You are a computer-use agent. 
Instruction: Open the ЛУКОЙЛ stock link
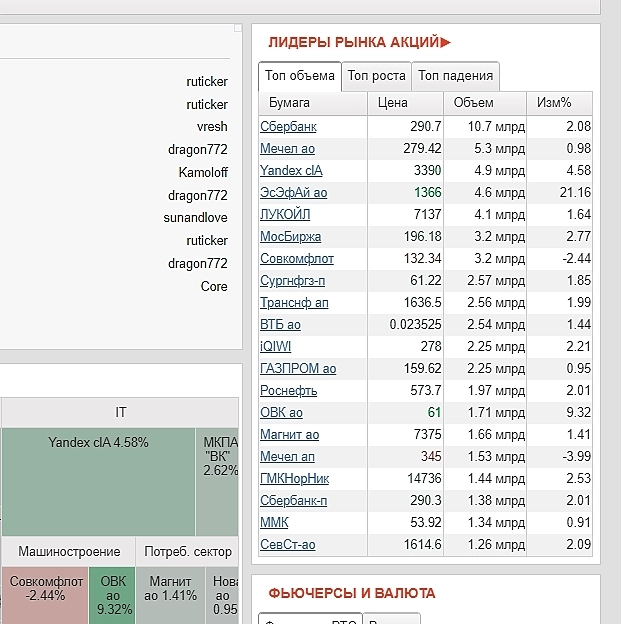tap(285, 214)
